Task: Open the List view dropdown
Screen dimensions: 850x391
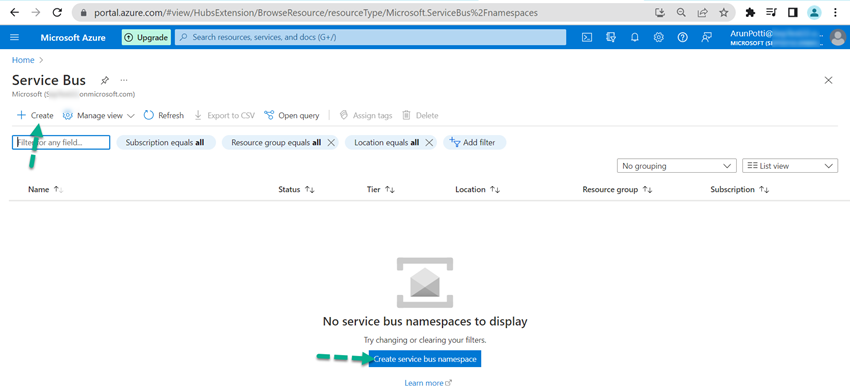Action: (x=790, y=166)
